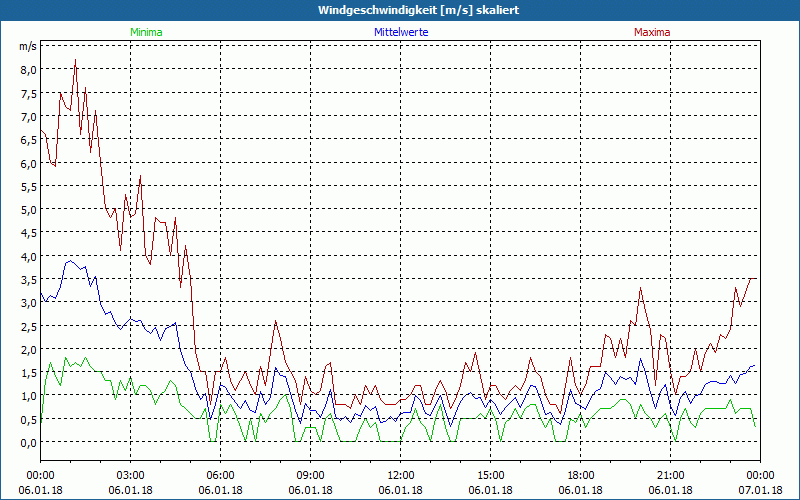Click the red Maxima peak above 8,0

pyautogui.click(x=76, y=60)
